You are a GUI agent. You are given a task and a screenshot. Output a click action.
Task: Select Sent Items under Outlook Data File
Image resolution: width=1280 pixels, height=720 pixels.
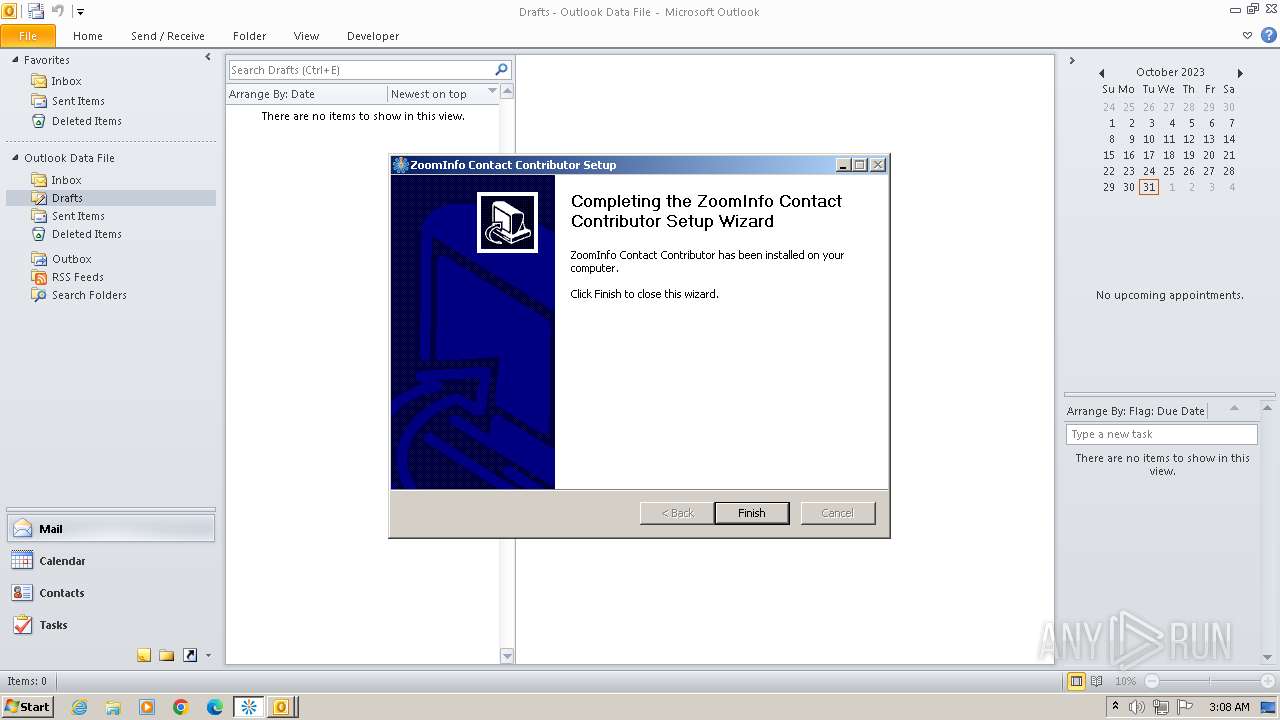pyautogui.click(x=78, y=216)
